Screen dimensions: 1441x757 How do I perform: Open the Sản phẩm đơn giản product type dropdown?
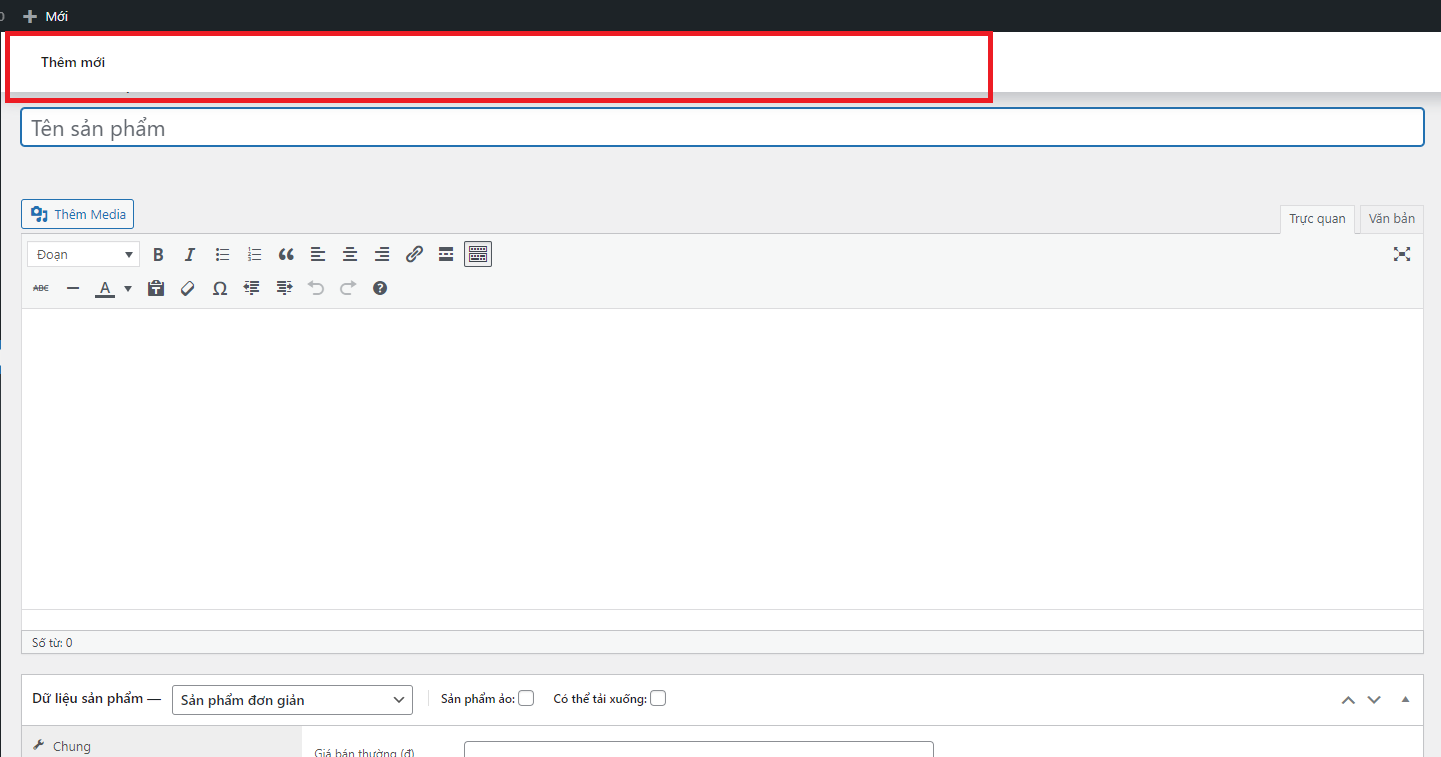(292, 700)
